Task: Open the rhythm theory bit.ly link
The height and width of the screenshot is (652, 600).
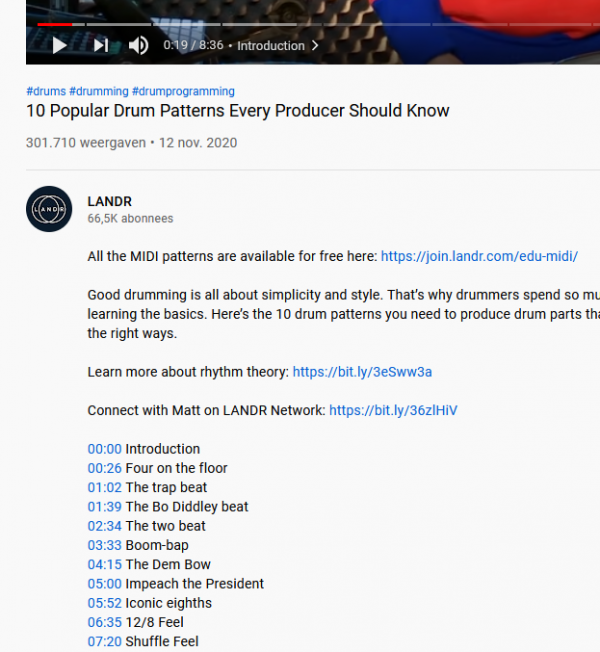Action: [362, 372]
